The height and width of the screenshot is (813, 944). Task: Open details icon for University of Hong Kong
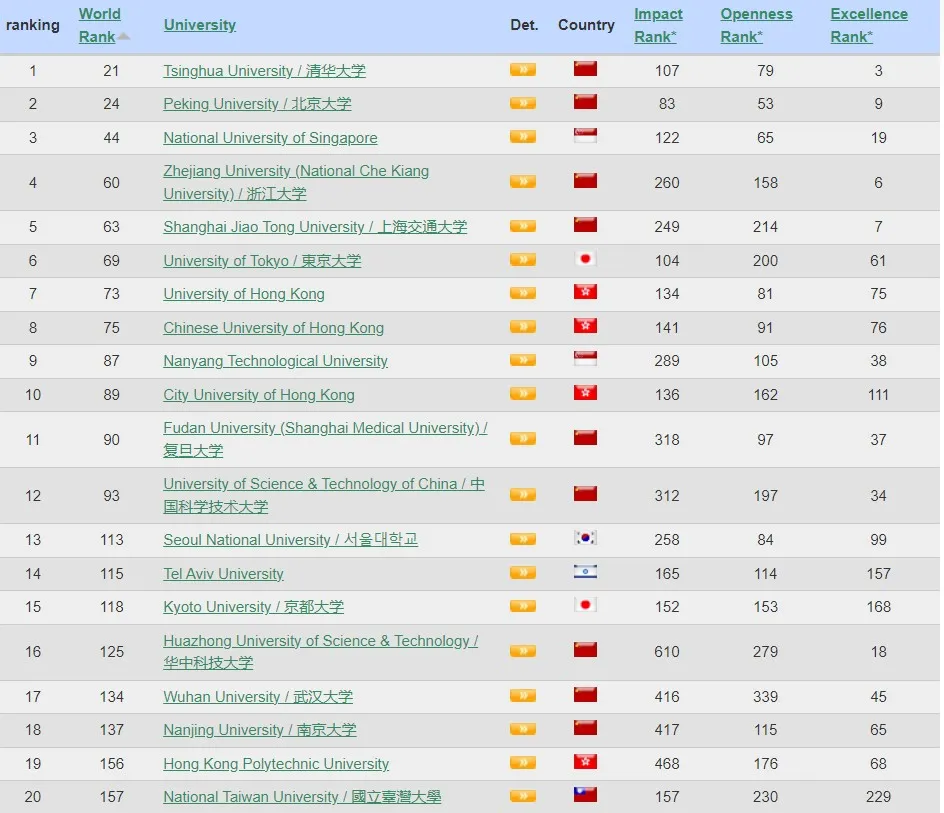[x=523, y=293]
